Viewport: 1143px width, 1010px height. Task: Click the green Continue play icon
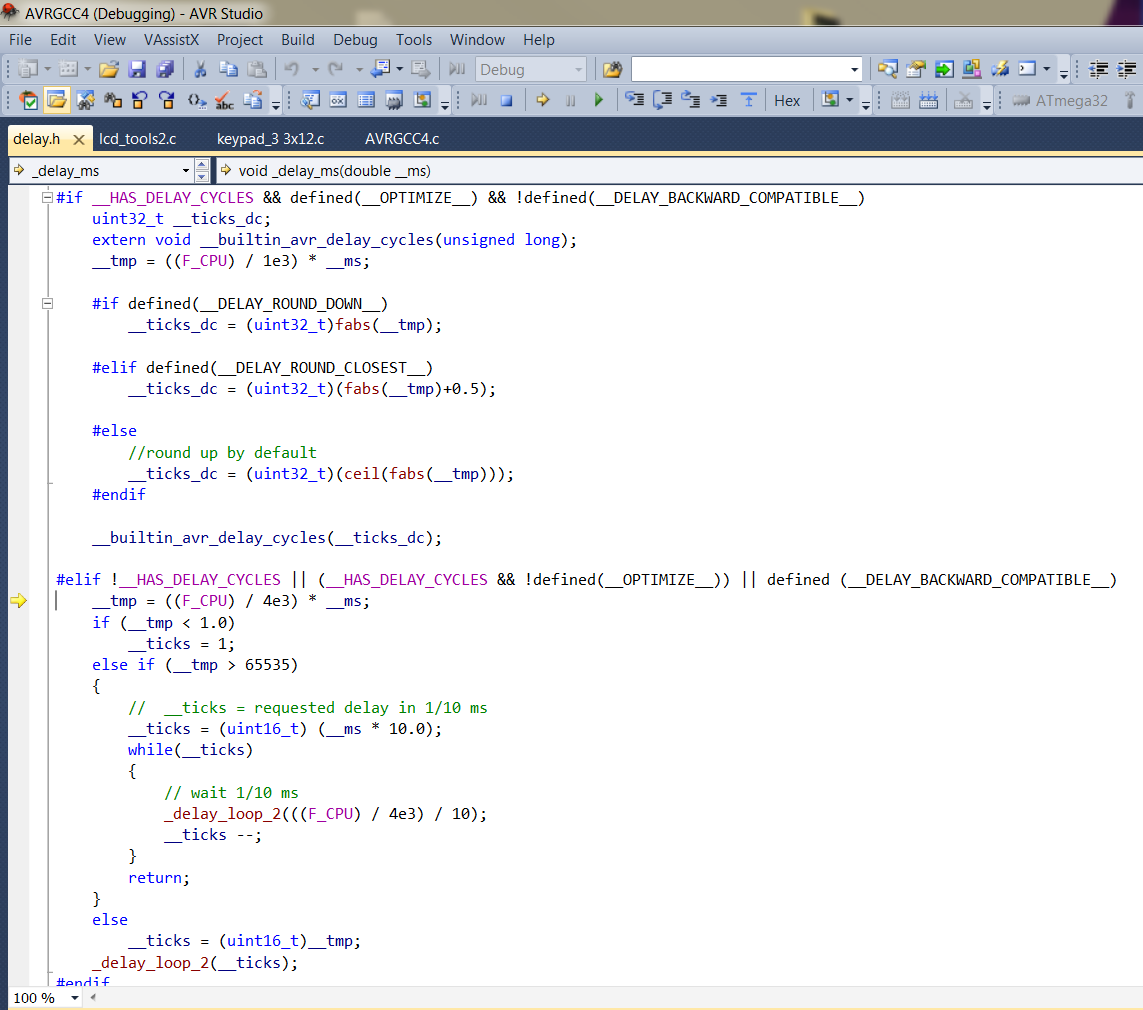pos(598,101)
